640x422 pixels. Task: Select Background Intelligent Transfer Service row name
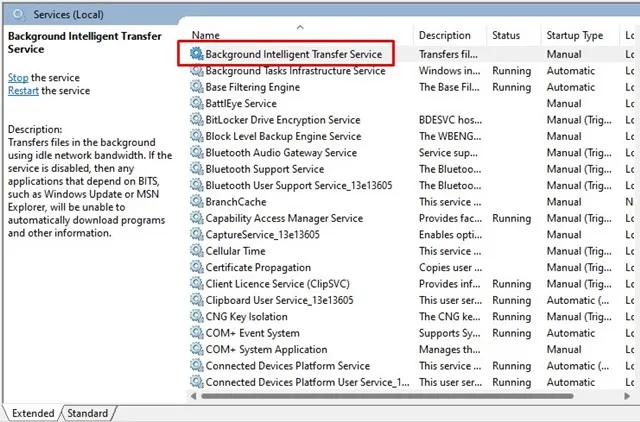tap(293, 54)
